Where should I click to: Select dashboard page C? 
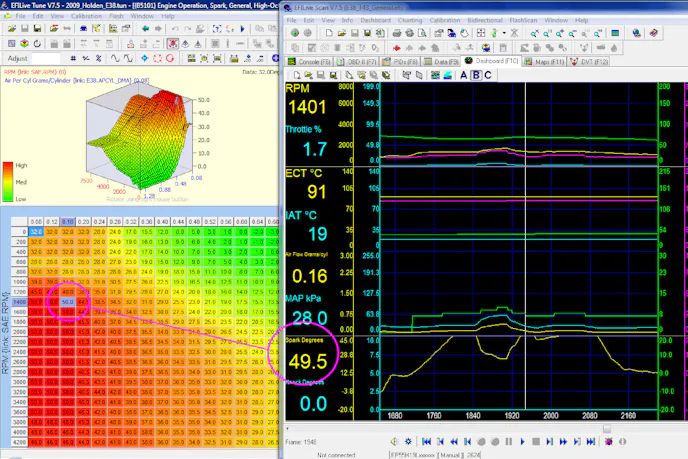(x=487, y=74)
